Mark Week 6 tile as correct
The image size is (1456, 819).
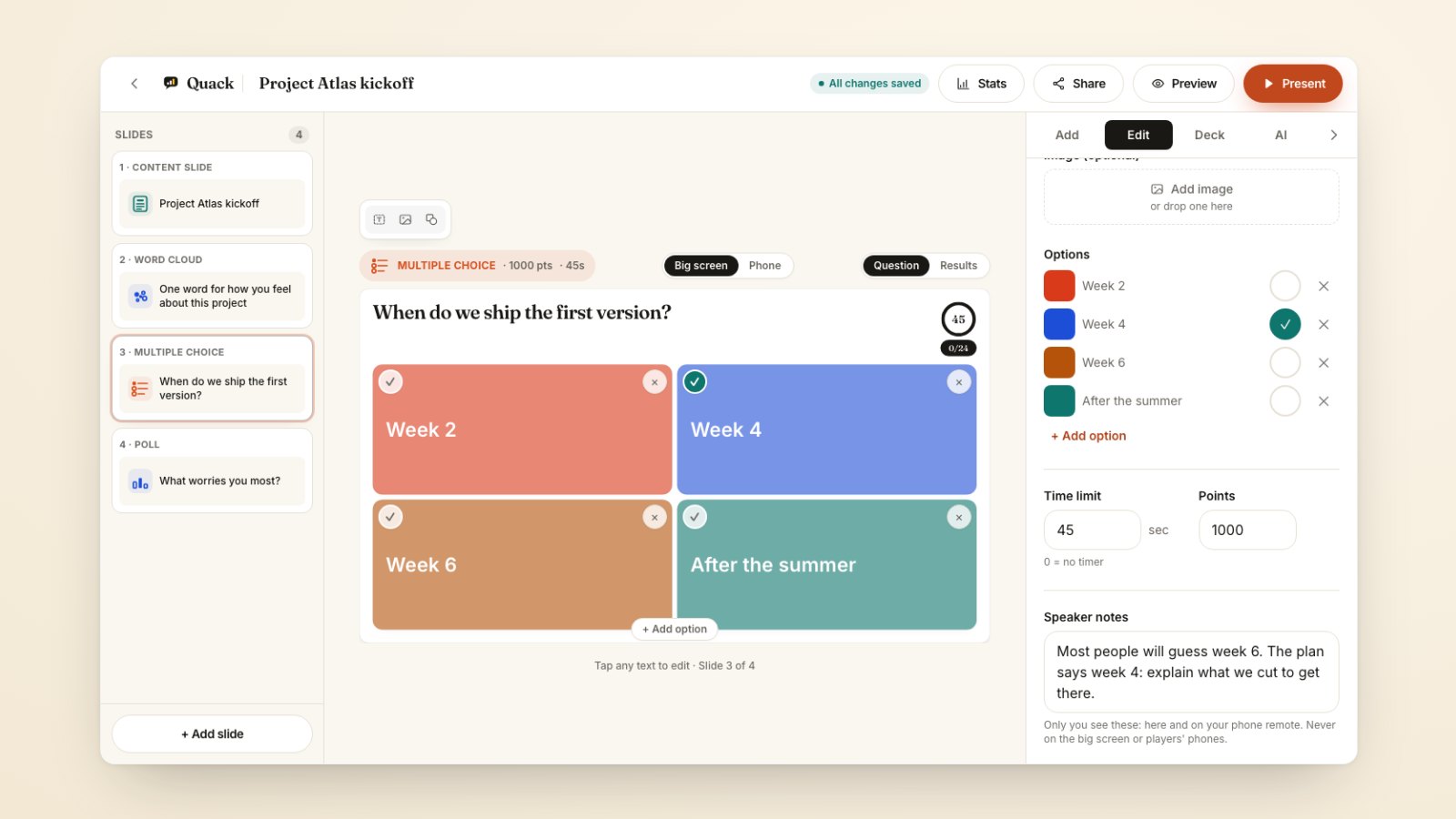point(390,517)
